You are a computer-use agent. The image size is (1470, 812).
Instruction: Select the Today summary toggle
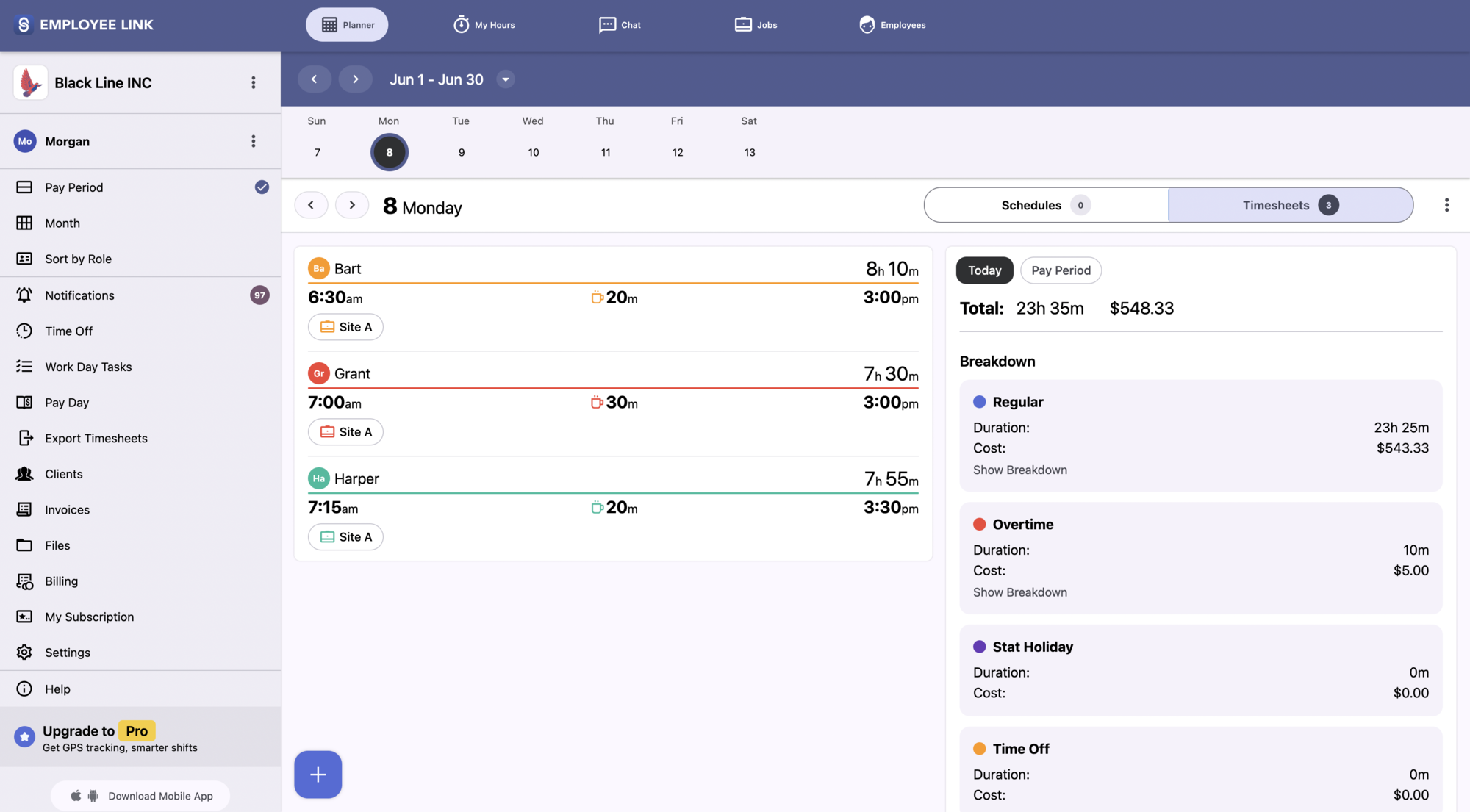[x=985, y=270]
